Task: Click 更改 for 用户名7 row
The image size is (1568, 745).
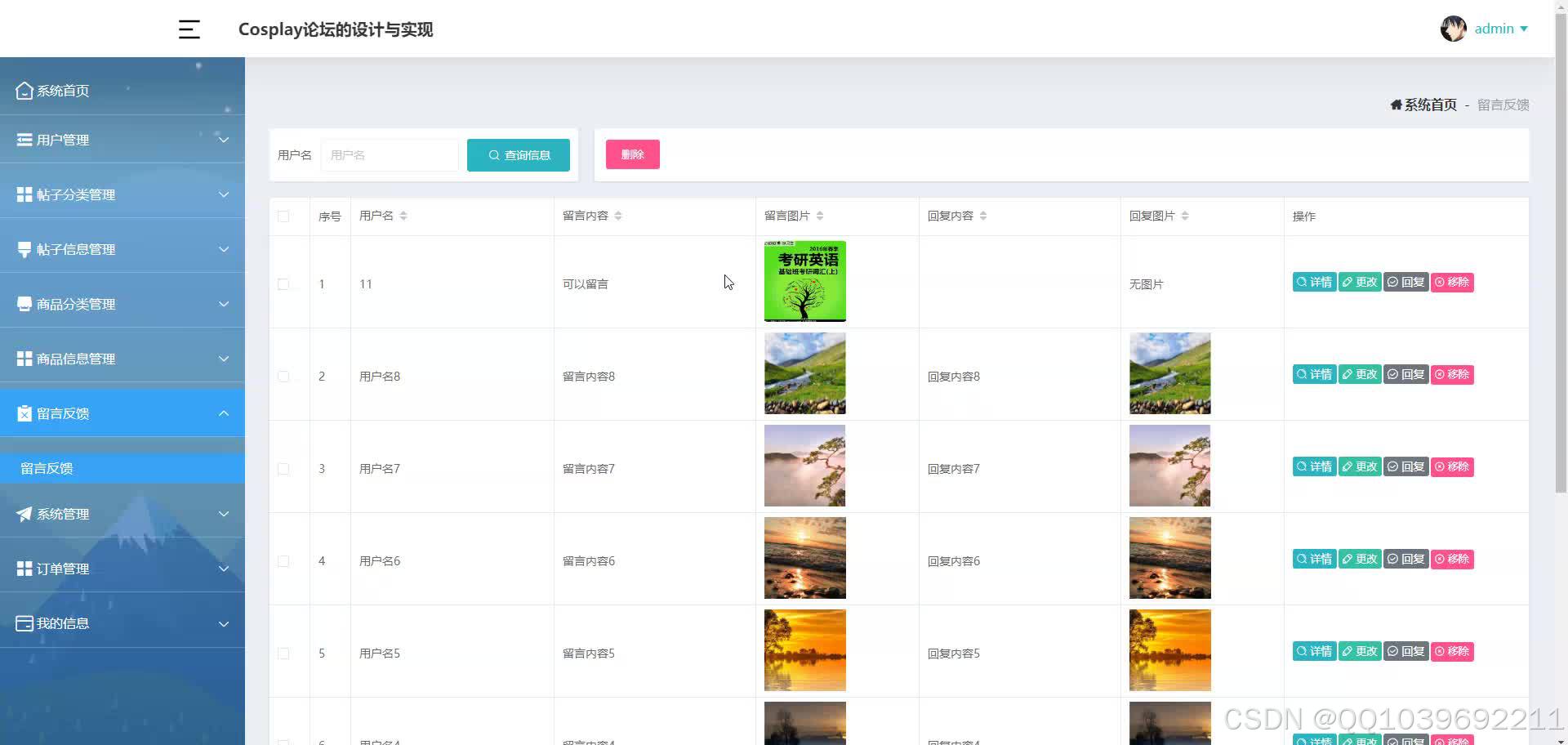Action: (x=1360, y=467)
